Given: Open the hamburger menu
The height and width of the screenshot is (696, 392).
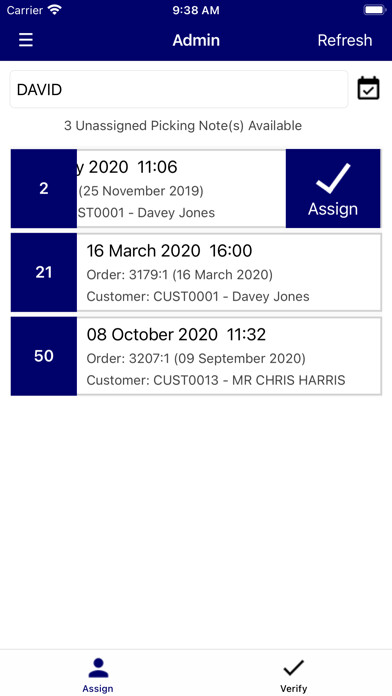Looking at the screenshot, I should [x=26, y=40].
